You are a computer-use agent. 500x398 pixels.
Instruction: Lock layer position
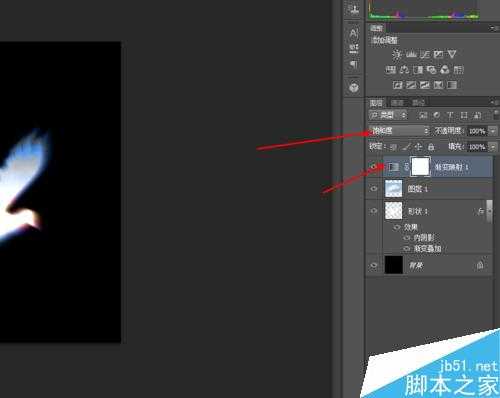(419, 147)
